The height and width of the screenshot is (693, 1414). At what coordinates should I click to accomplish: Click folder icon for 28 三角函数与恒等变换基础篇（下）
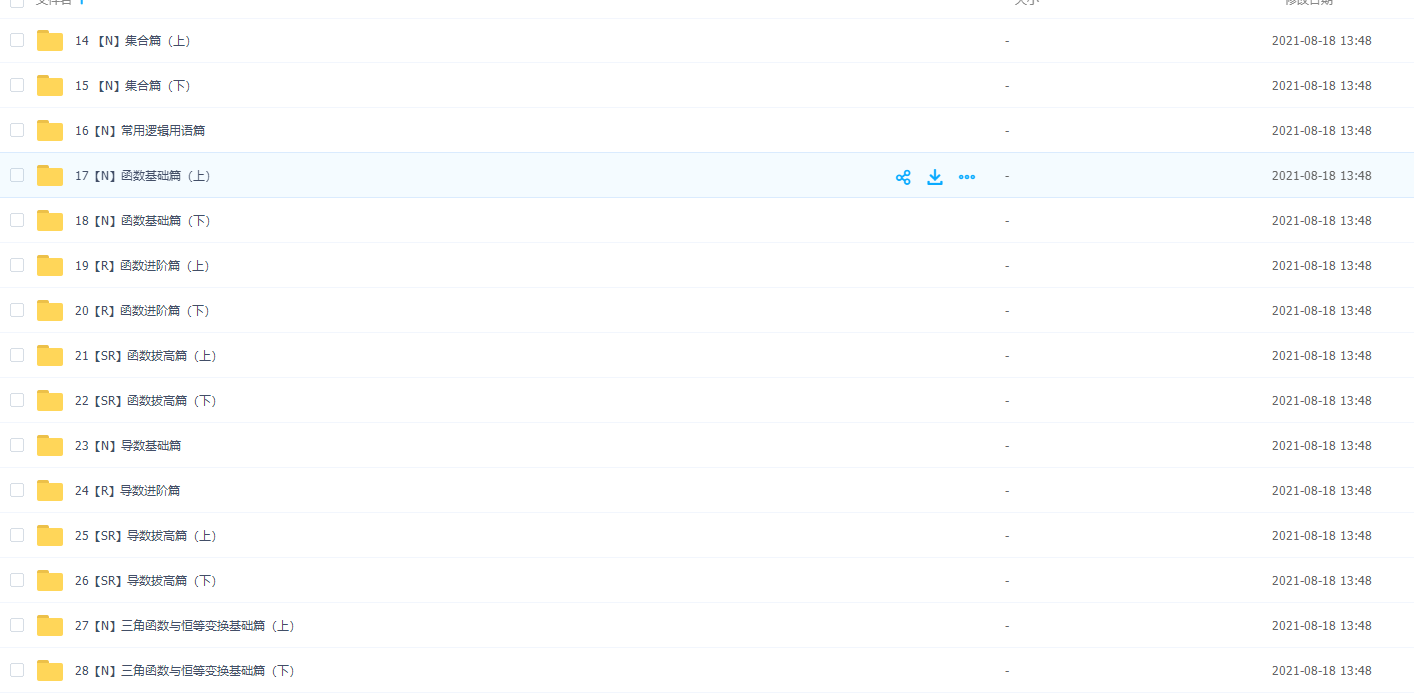[x=50, y=671]
